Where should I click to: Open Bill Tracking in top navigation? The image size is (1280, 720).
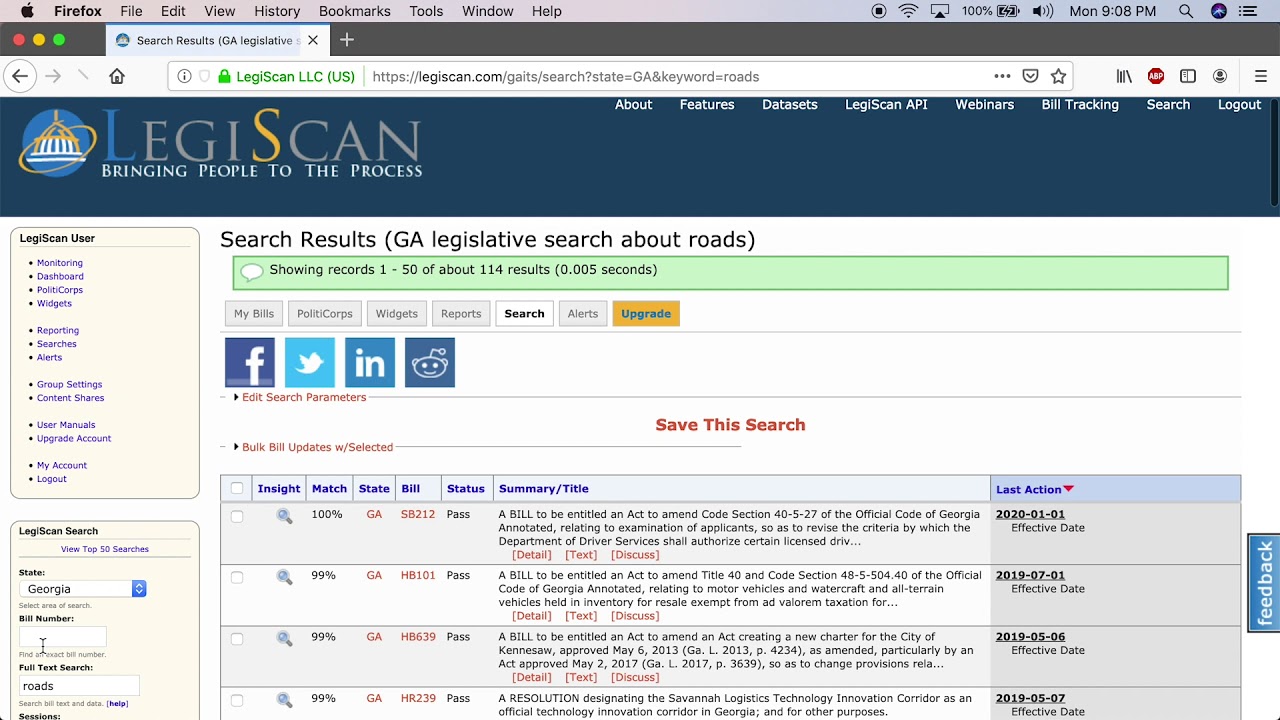pyautogui.click(x=1080, y=104)
